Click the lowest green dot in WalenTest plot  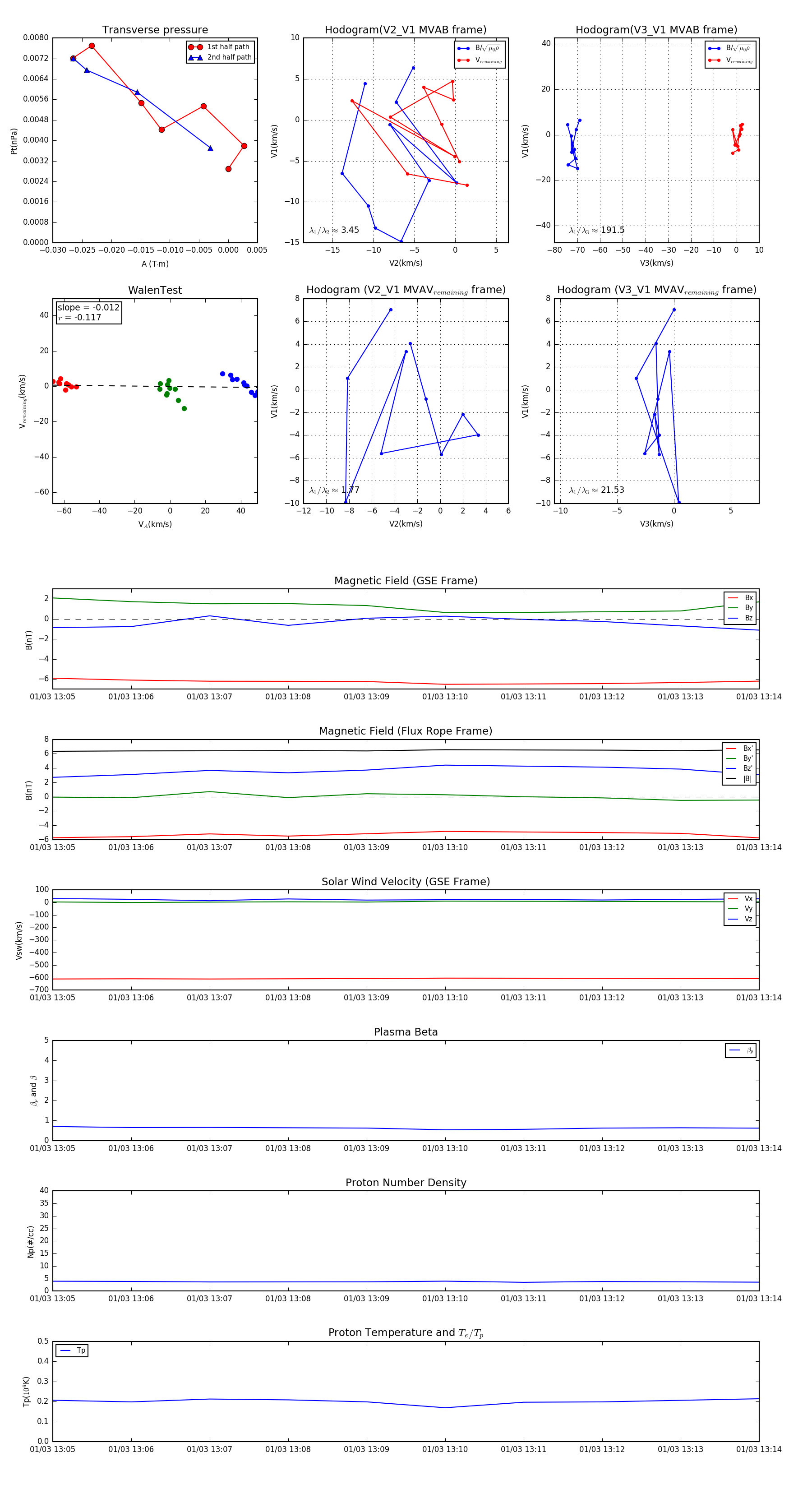point(185,409)
